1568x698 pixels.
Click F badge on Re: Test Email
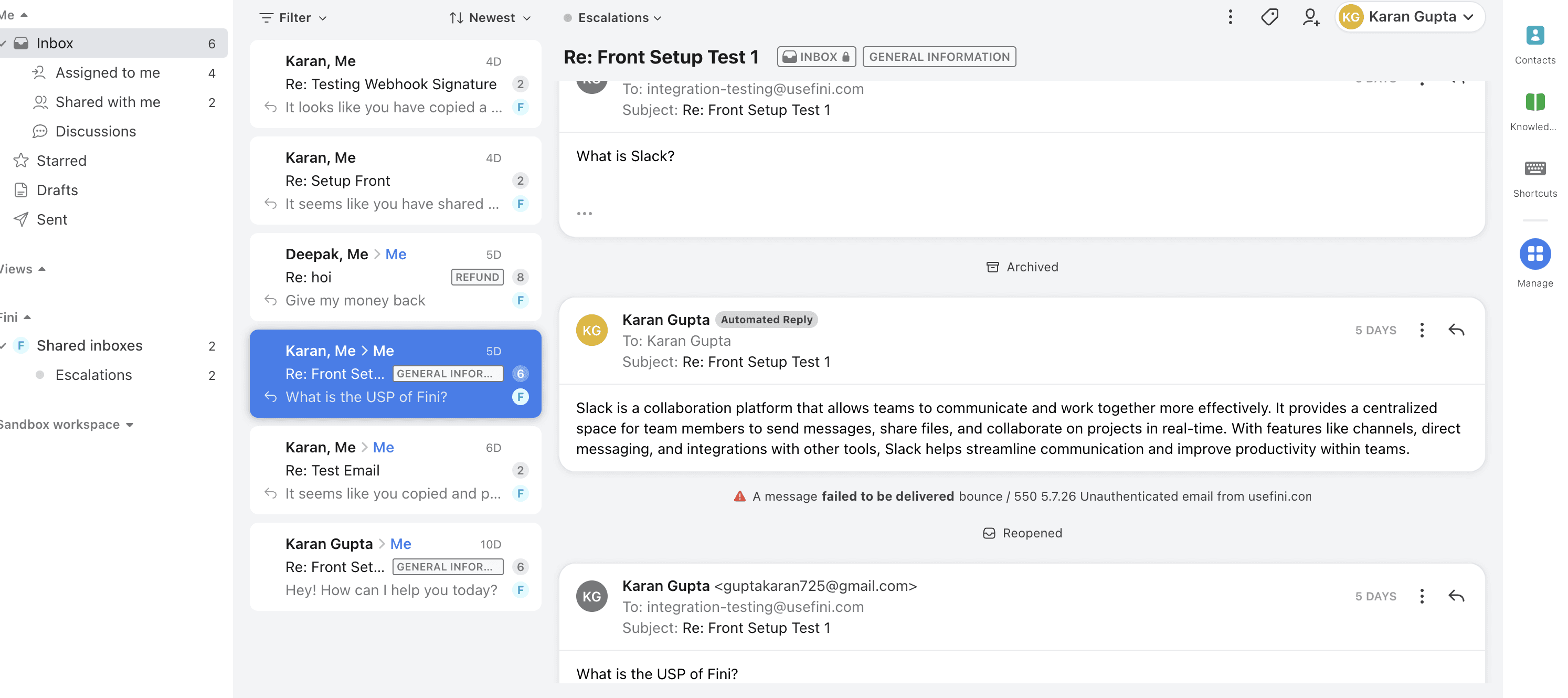click(x=520, y=493)
